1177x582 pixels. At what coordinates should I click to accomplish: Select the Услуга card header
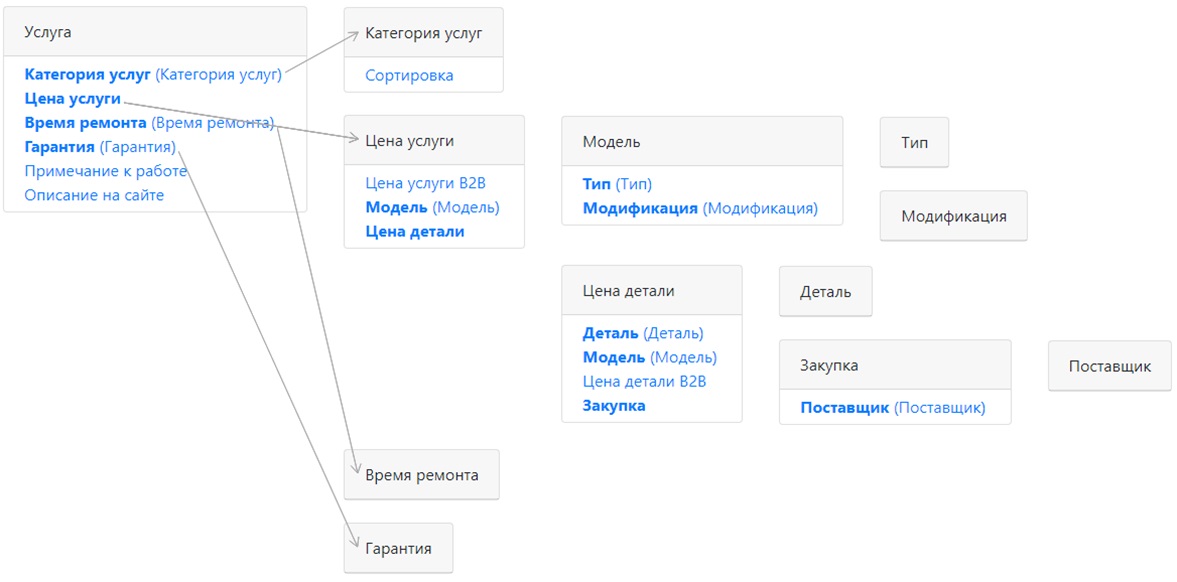(155, 32)
